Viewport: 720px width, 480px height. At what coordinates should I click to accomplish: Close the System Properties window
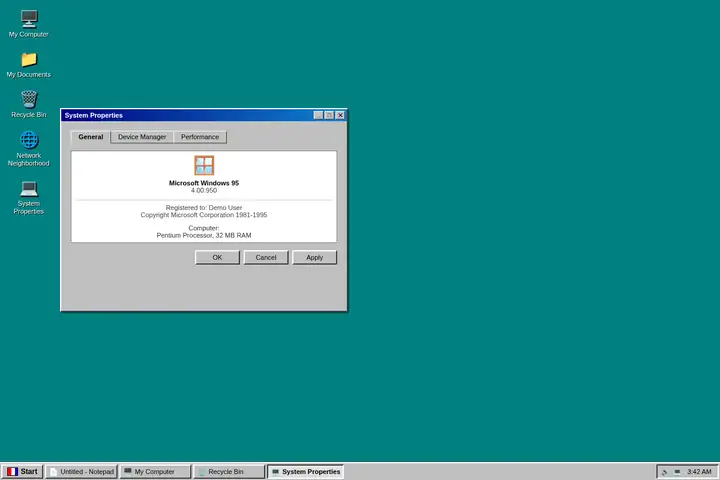340,115
